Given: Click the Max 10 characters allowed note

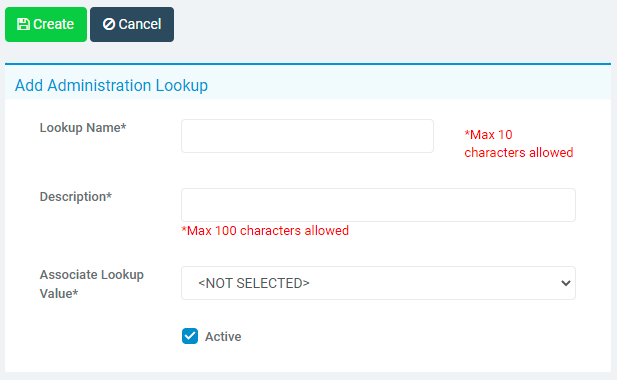Looking at the screenshot, I should (x=519, y=144).
